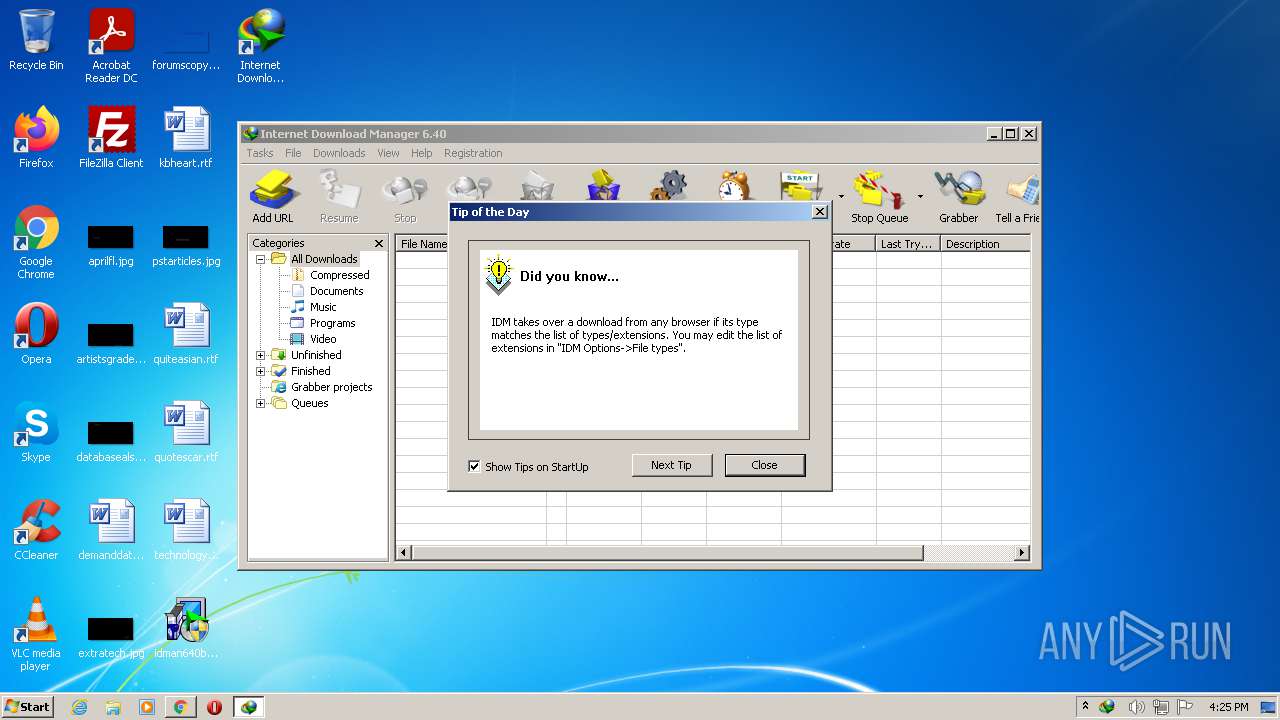Select the Firefox desktop icon
The height and width of the screenshot is (720, 1280).
[36, 138]
